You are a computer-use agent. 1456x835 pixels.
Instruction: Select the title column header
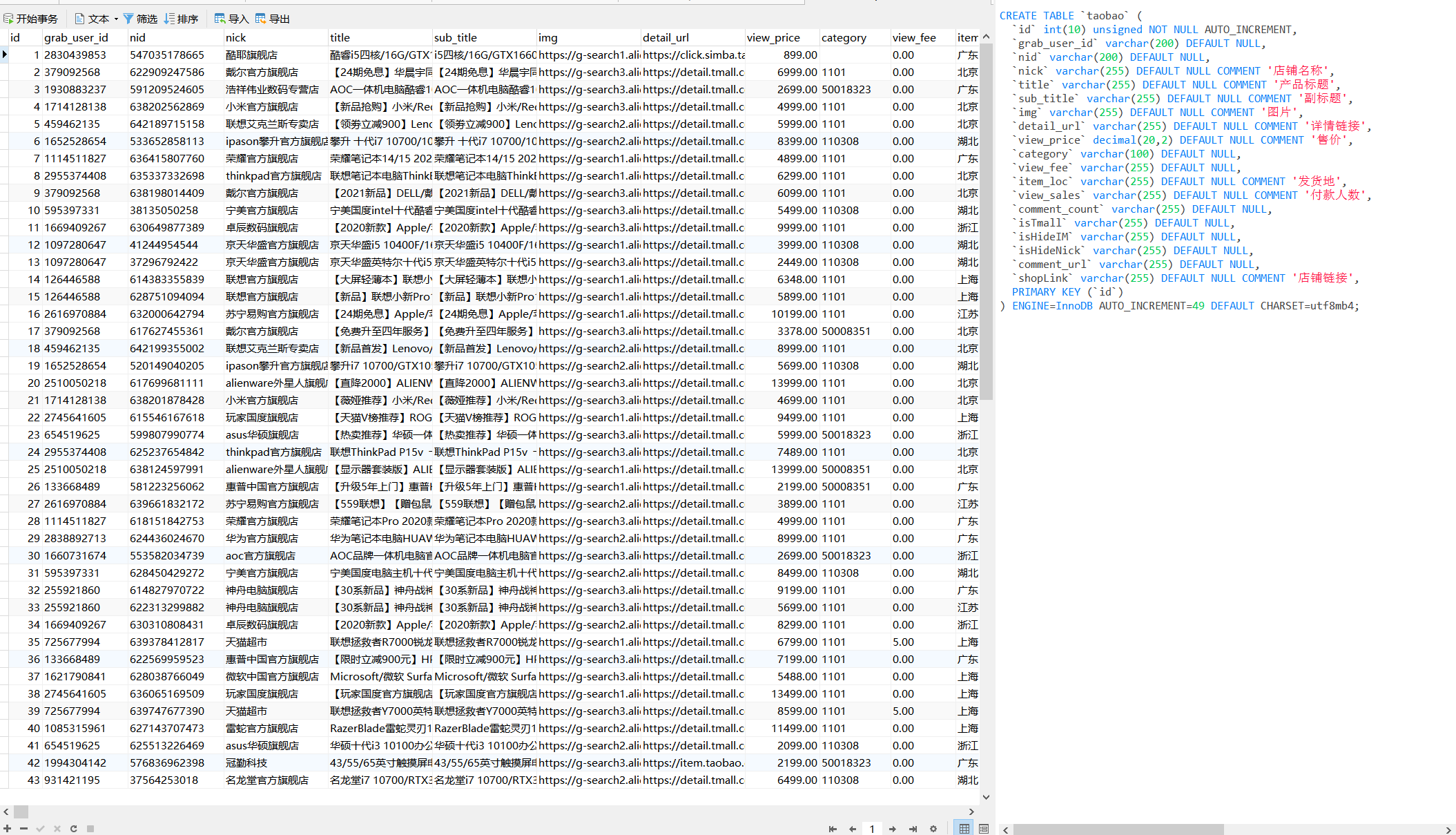(380, 38)
